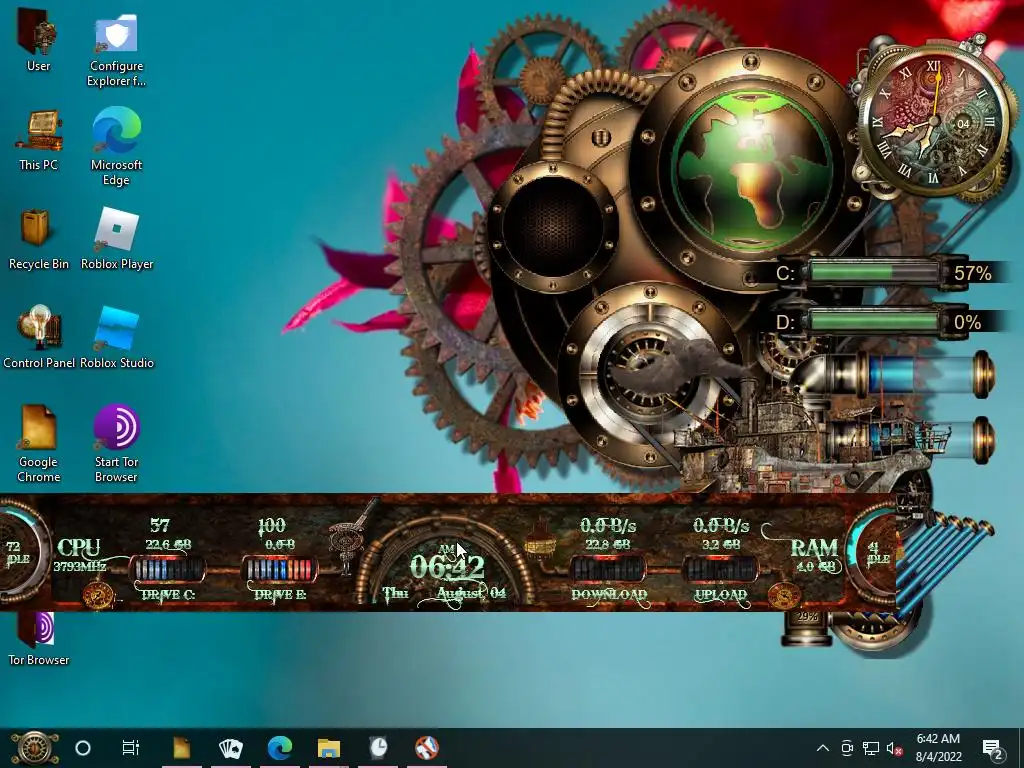The image size is (1024, 768).
Task: Open Task View from the taskbar
Action: click(x=131, y=748)
